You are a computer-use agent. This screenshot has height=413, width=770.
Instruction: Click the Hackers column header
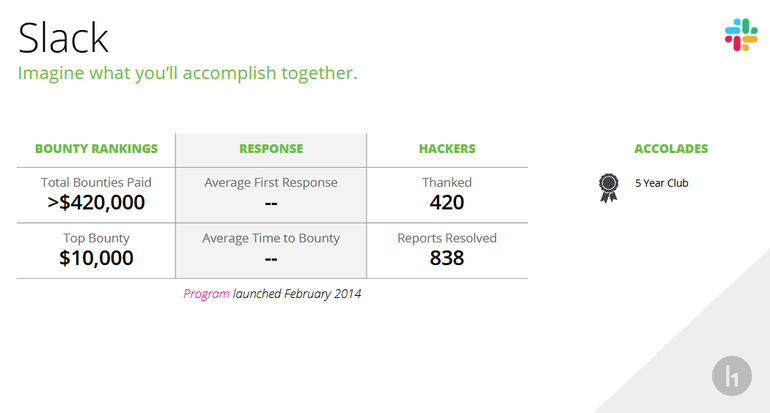tap(447, 149)
